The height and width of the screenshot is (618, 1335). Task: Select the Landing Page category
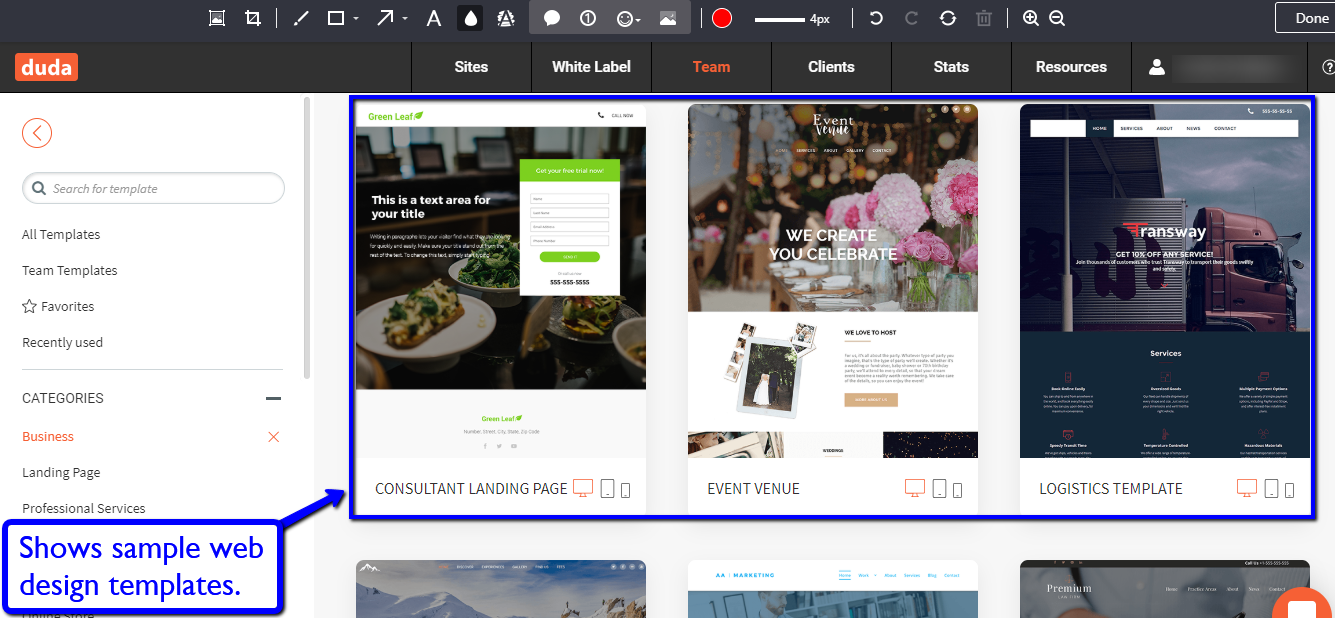(x=61, y=472)
